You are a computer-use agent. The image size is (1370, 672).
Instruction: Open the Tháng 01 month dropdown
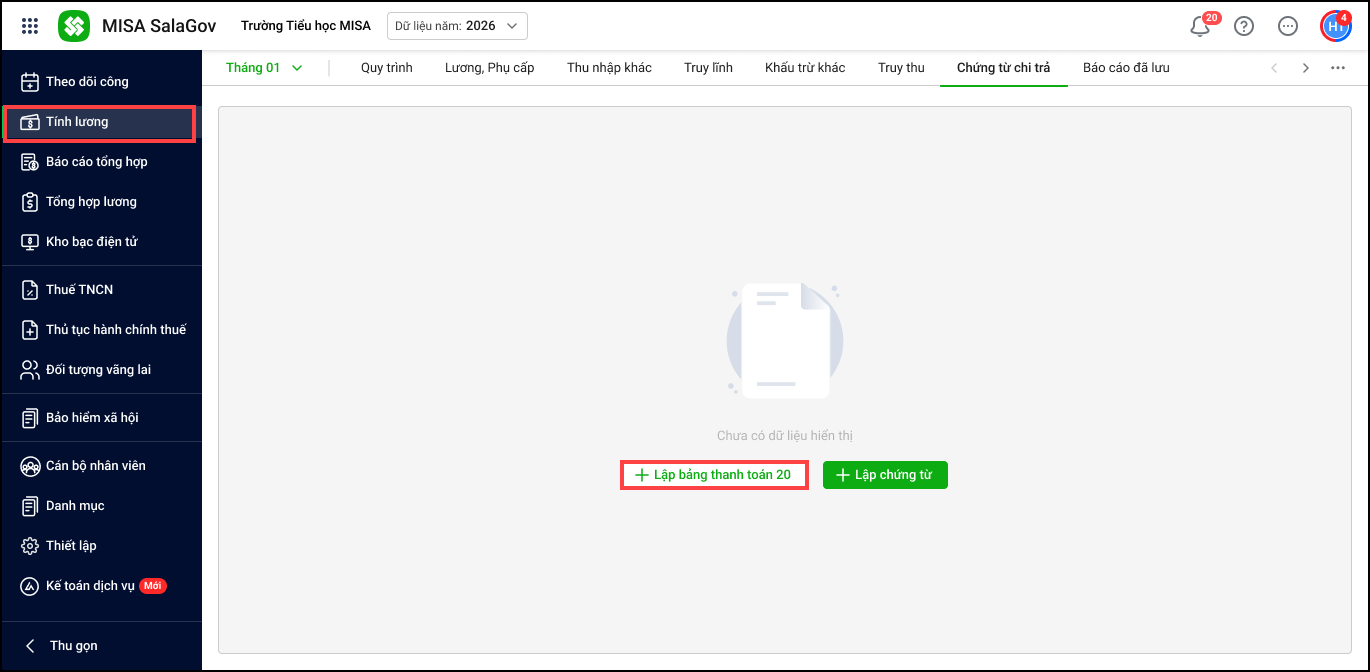coord(264,68)
